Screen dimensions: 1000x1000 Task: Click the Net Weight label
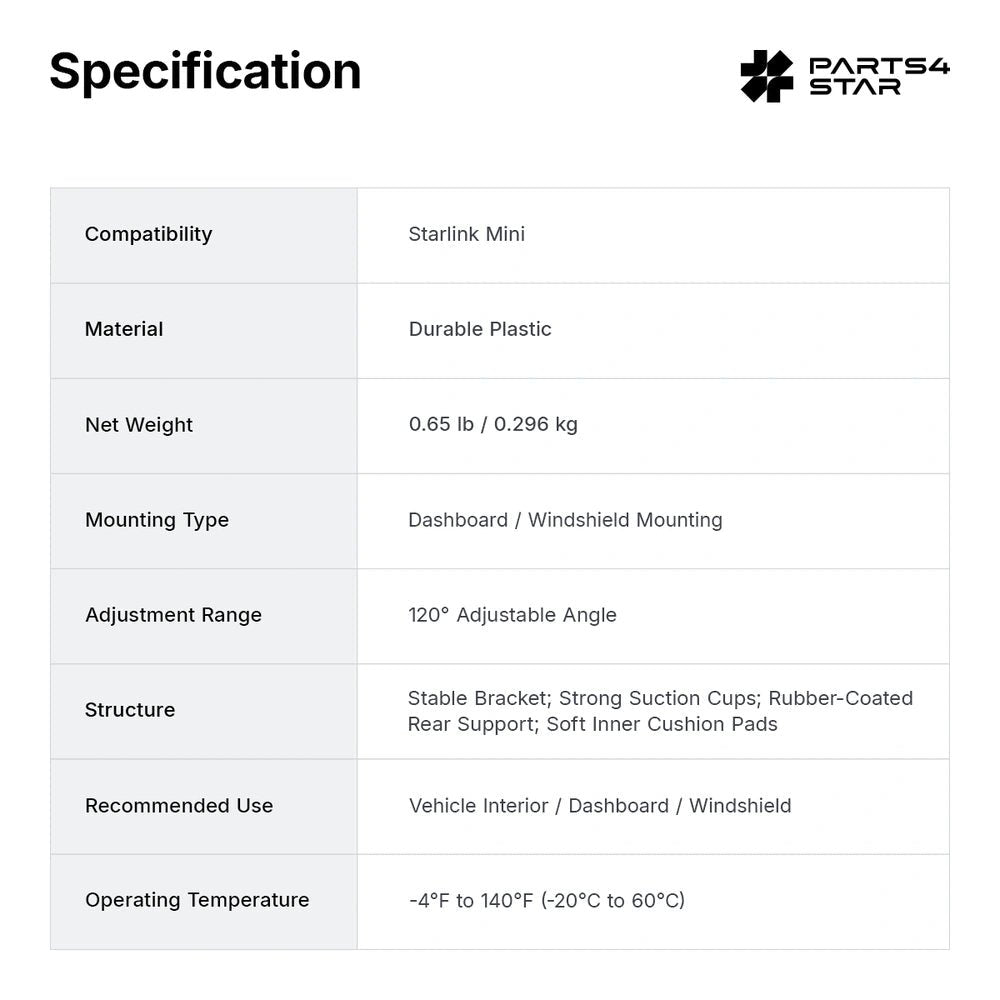[x=139, y=425]
